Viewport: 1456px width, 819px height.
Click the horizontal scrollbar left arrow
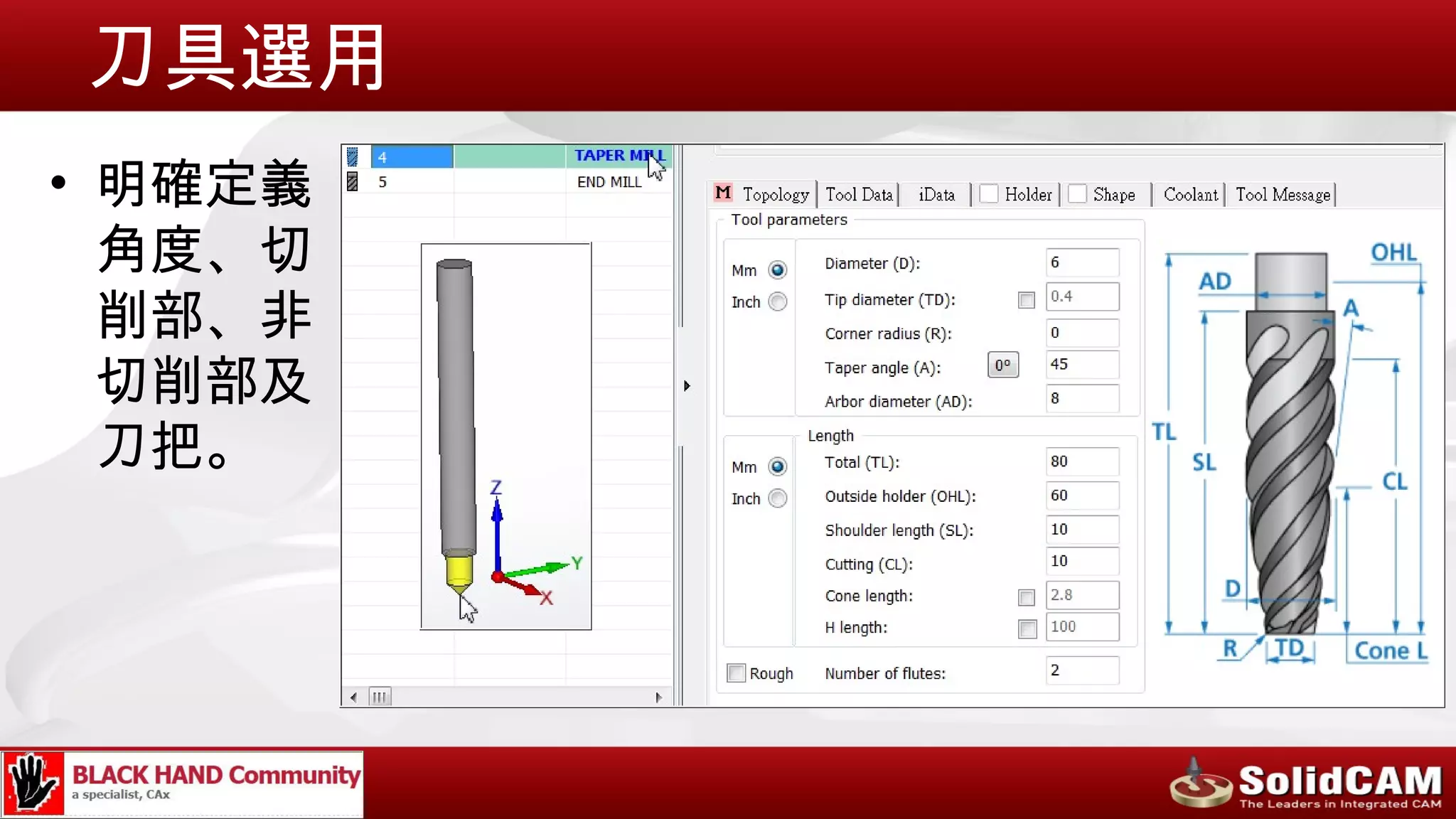pyautogui.click(x=353, y=697)
